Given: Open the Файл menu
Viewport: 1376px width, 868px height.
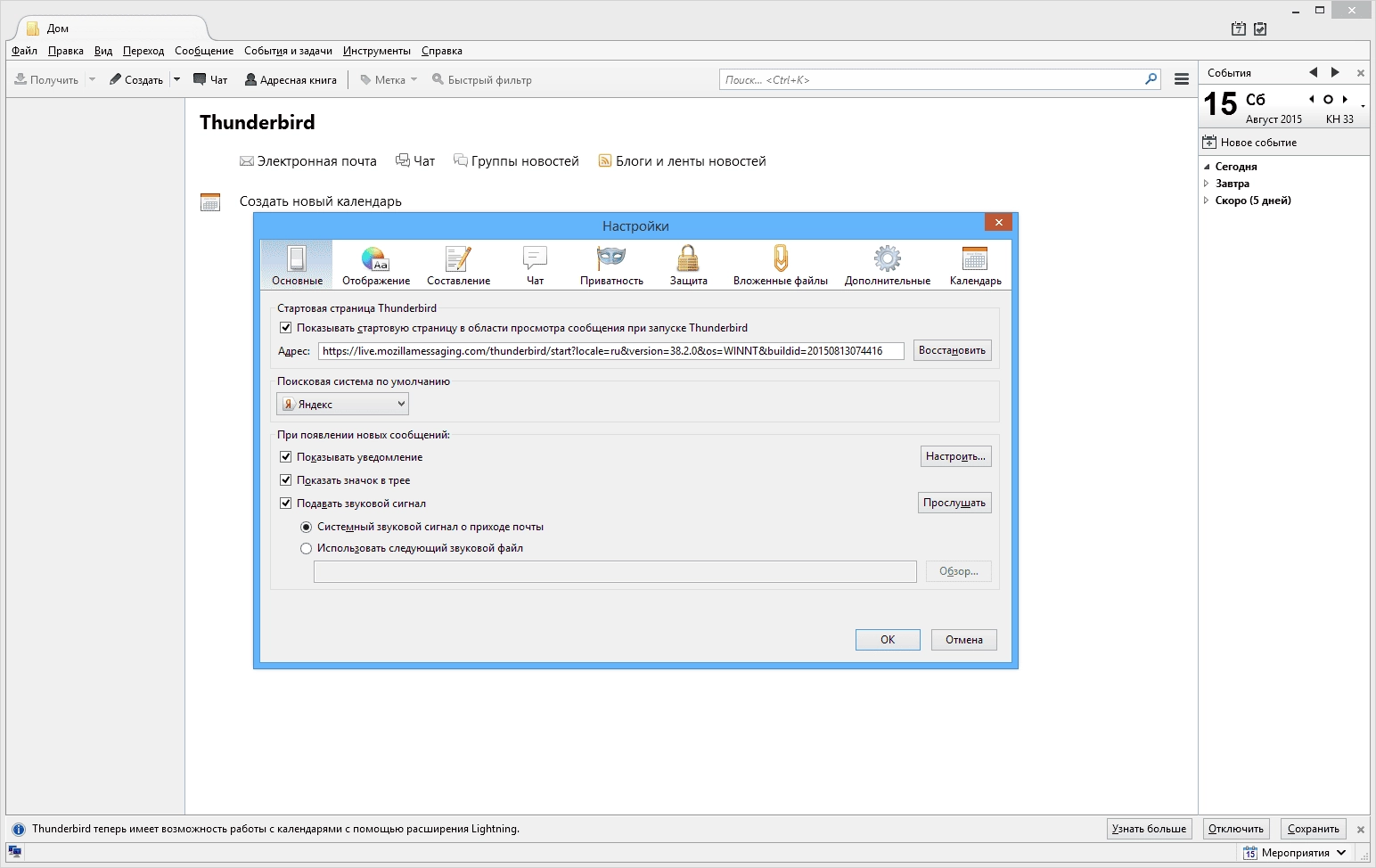Looking at the screenshot, I should click(24, 51).
